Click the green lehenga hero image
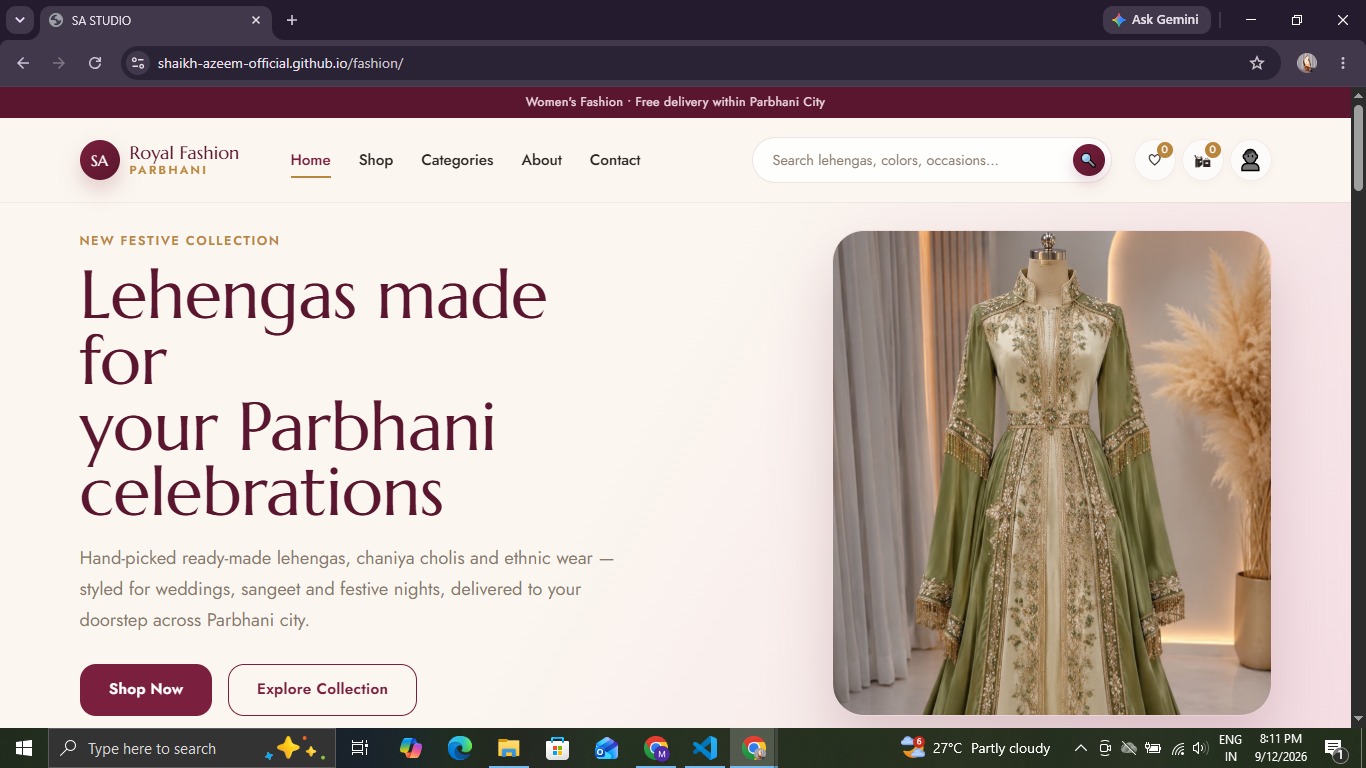Viewport: 1366px width, 768px height. (x=1052, y=473)
